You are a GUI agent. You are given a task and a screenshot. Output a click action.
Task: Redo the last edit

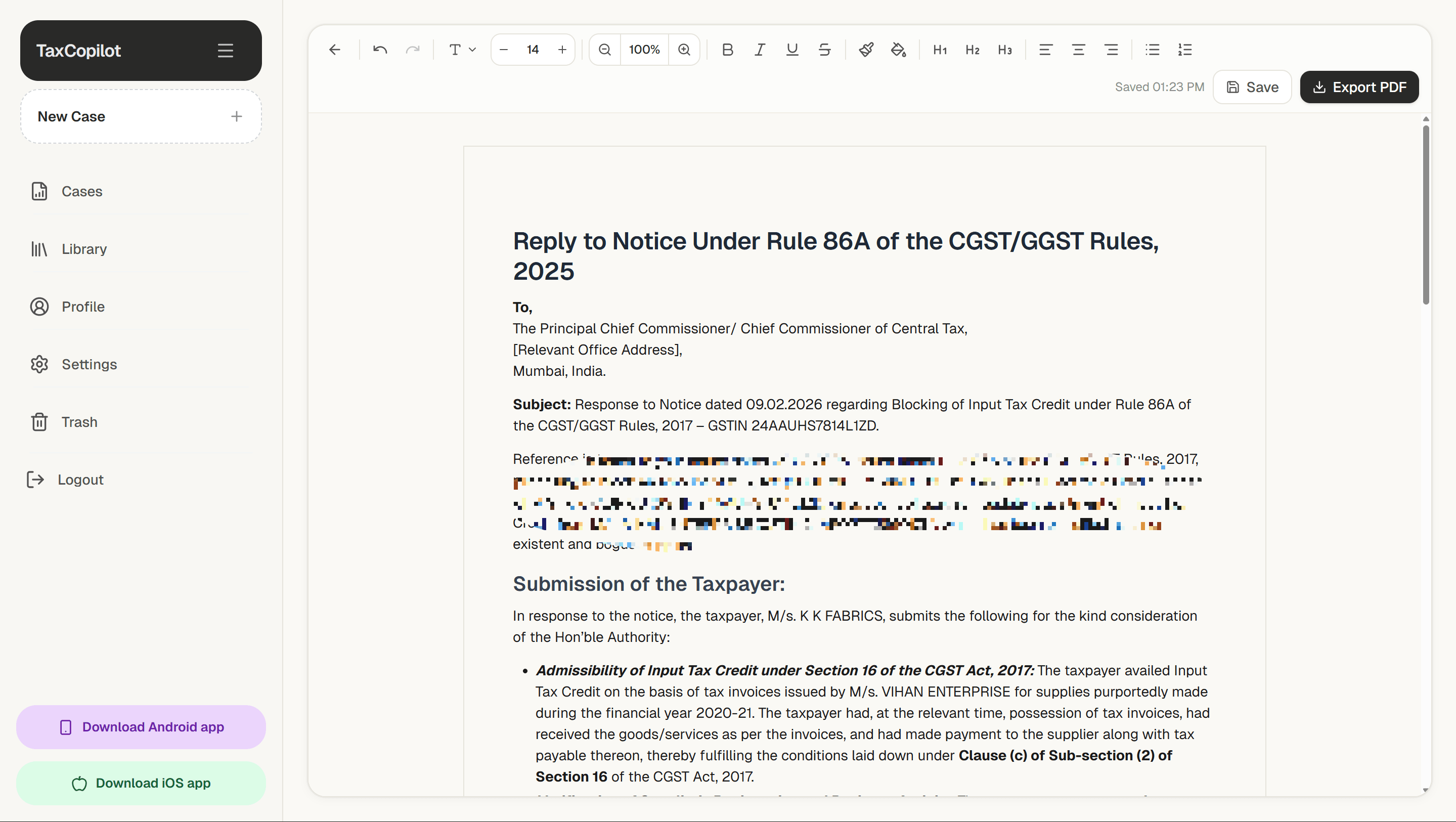point(413,50)
